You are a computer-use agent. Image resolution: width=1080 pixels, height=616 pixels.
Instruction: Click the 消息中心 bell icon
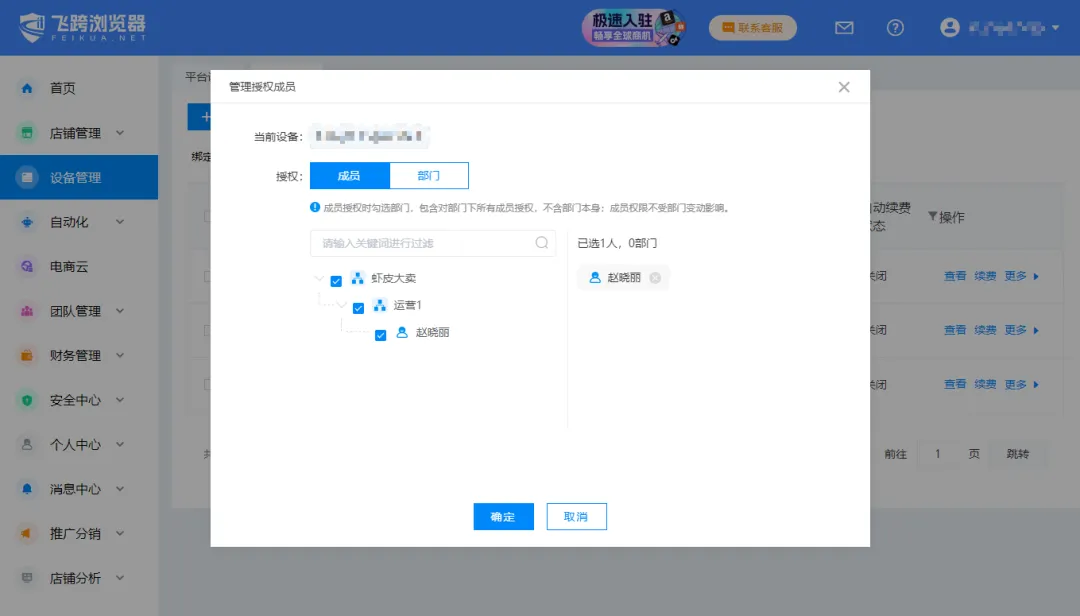(x=27, y=489)
